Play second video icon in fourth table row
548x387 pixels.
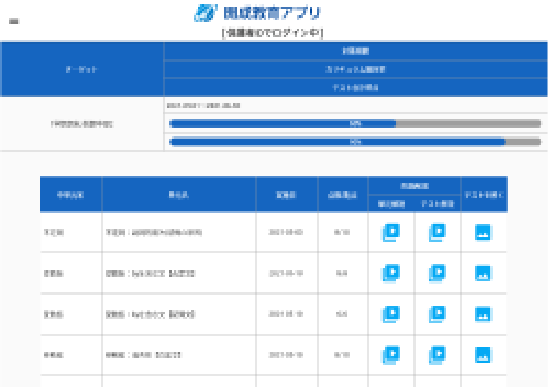click(437, 355)
